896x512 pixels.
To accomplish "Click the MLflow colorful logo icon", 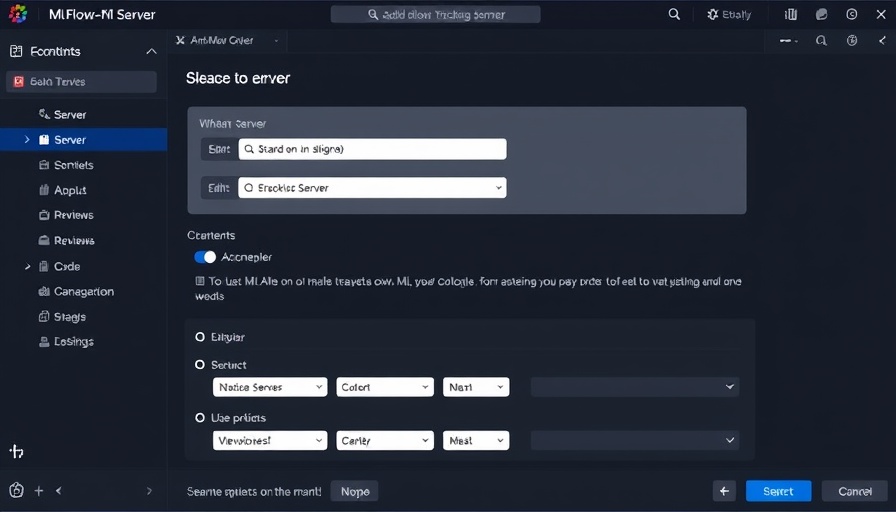I will click(x=18, y=14).
